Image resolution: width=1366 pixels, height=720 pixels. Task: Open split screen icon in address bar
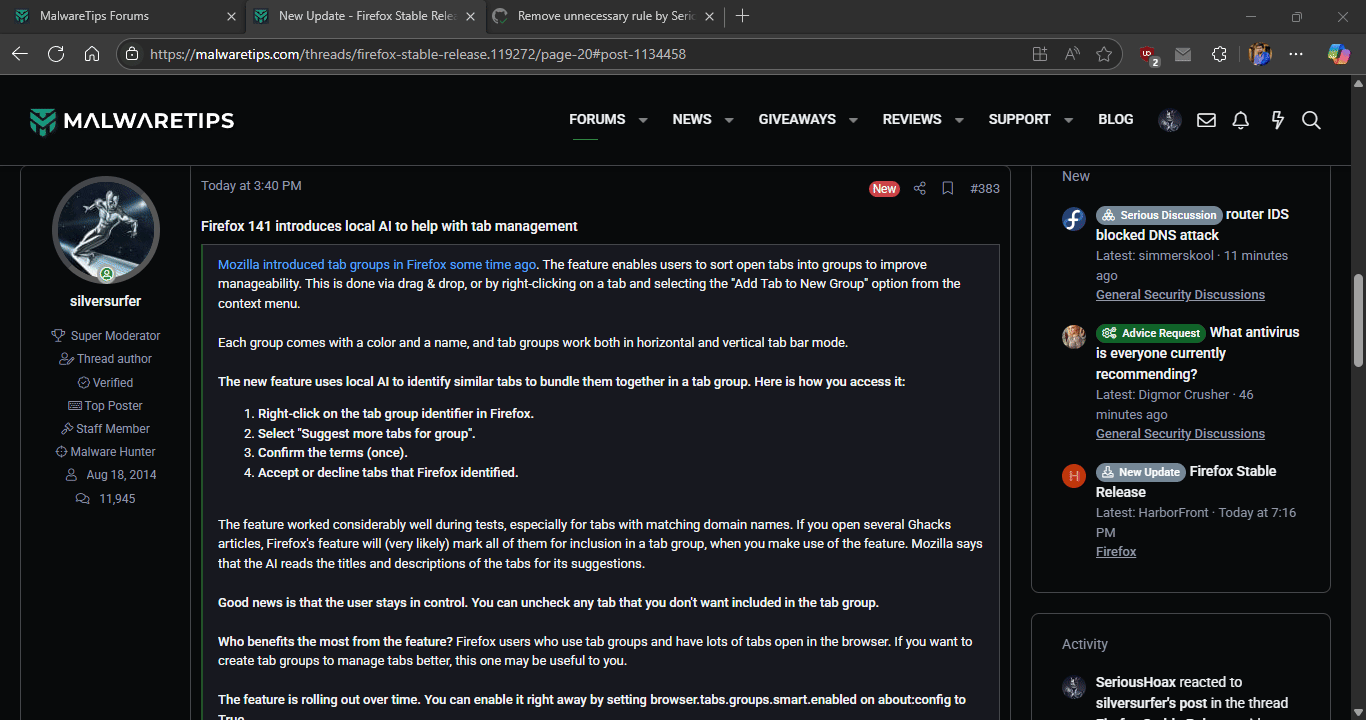1040,54
